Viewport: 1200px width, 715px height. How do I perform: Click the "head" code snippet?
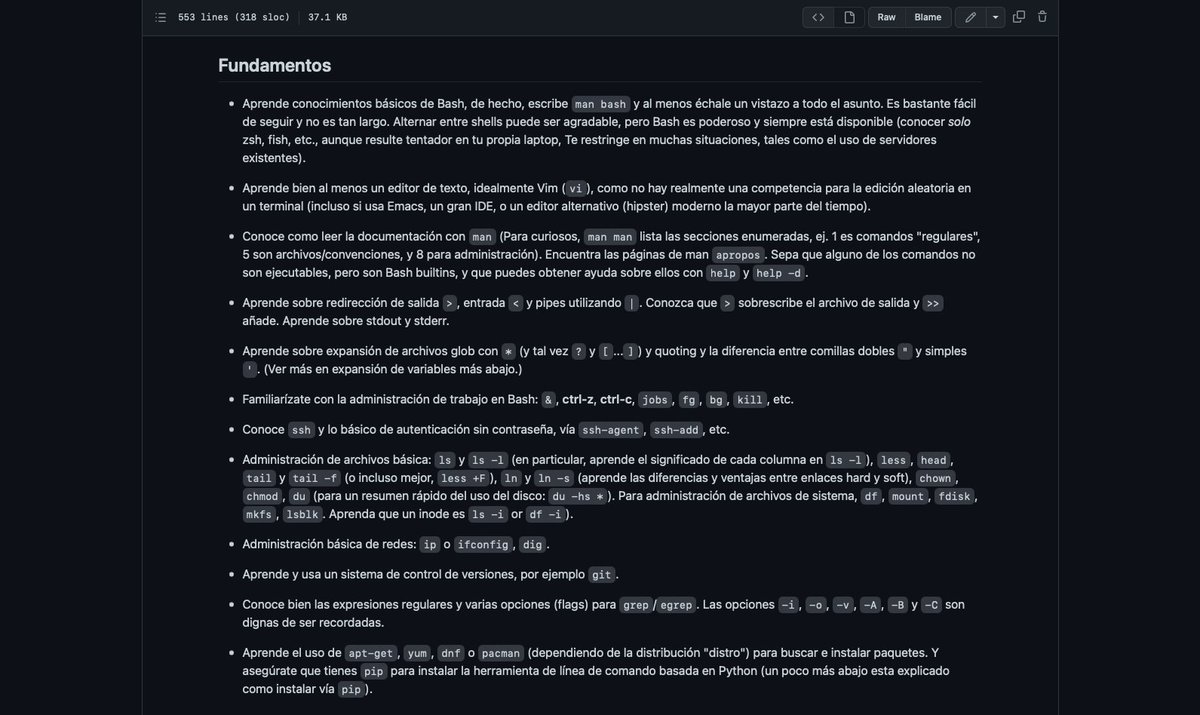933,460
